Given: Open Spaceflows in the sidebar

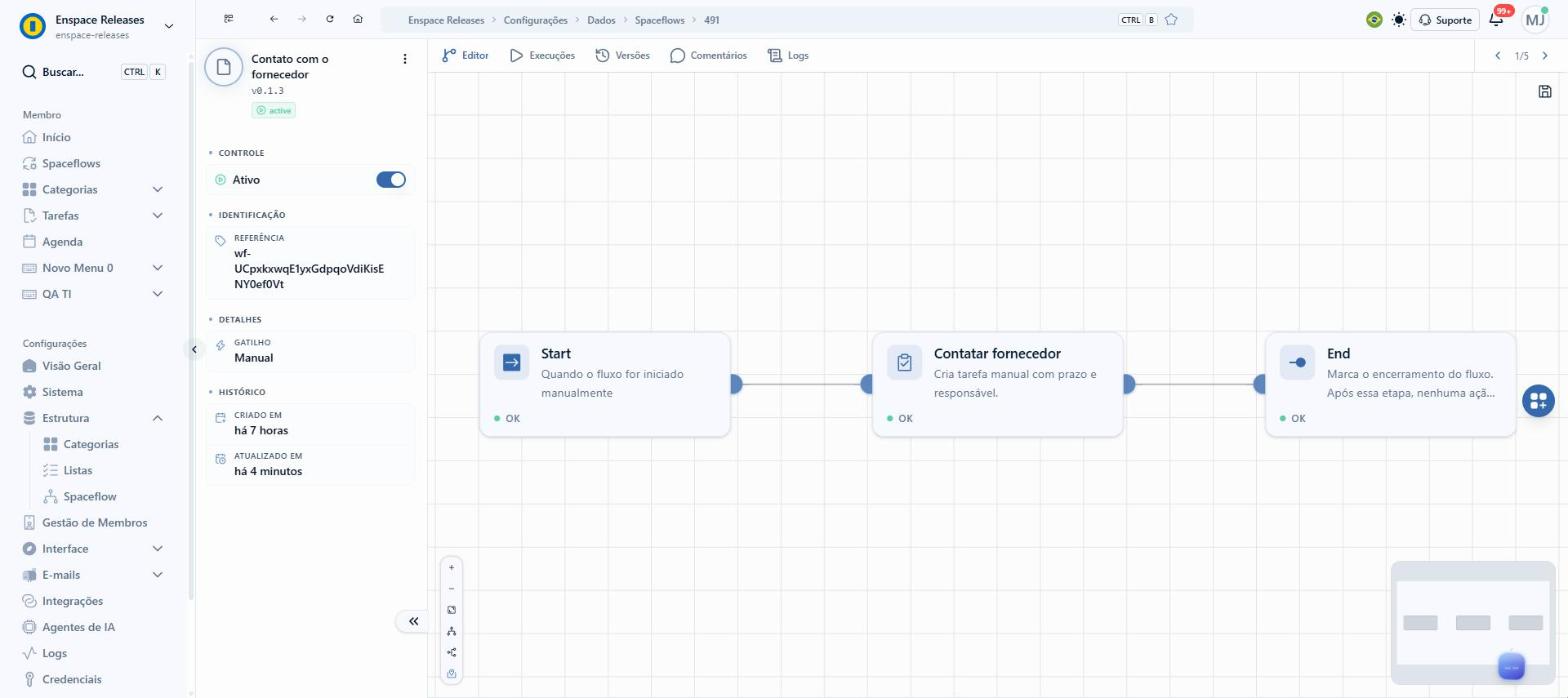Looking at the screenshot, I should click(x=71, y=163).
